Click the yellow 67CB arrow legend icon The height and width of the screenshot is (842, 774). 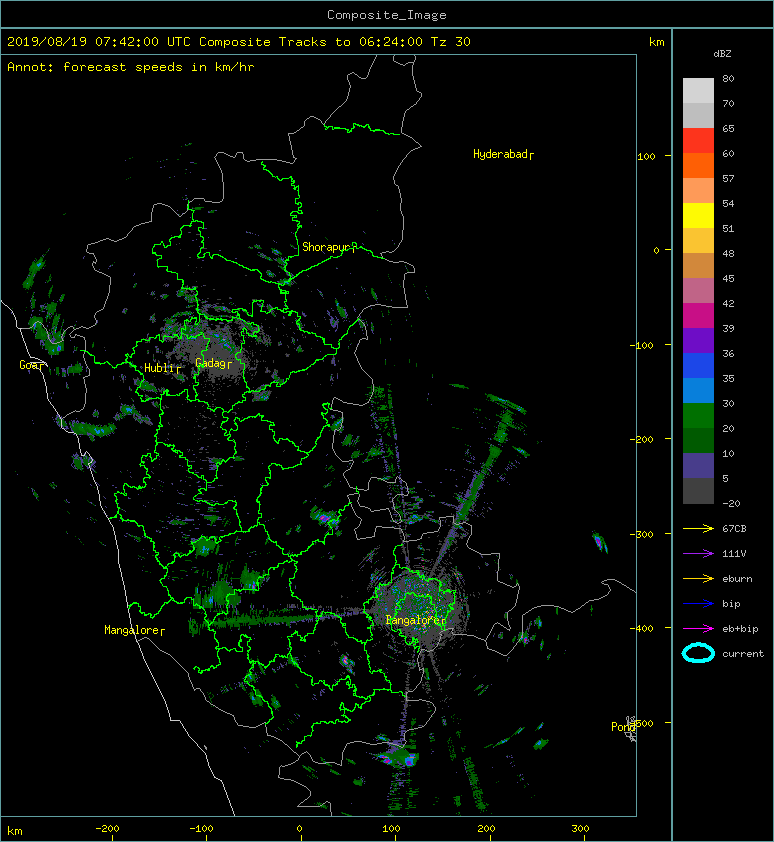tap(698, 528)
